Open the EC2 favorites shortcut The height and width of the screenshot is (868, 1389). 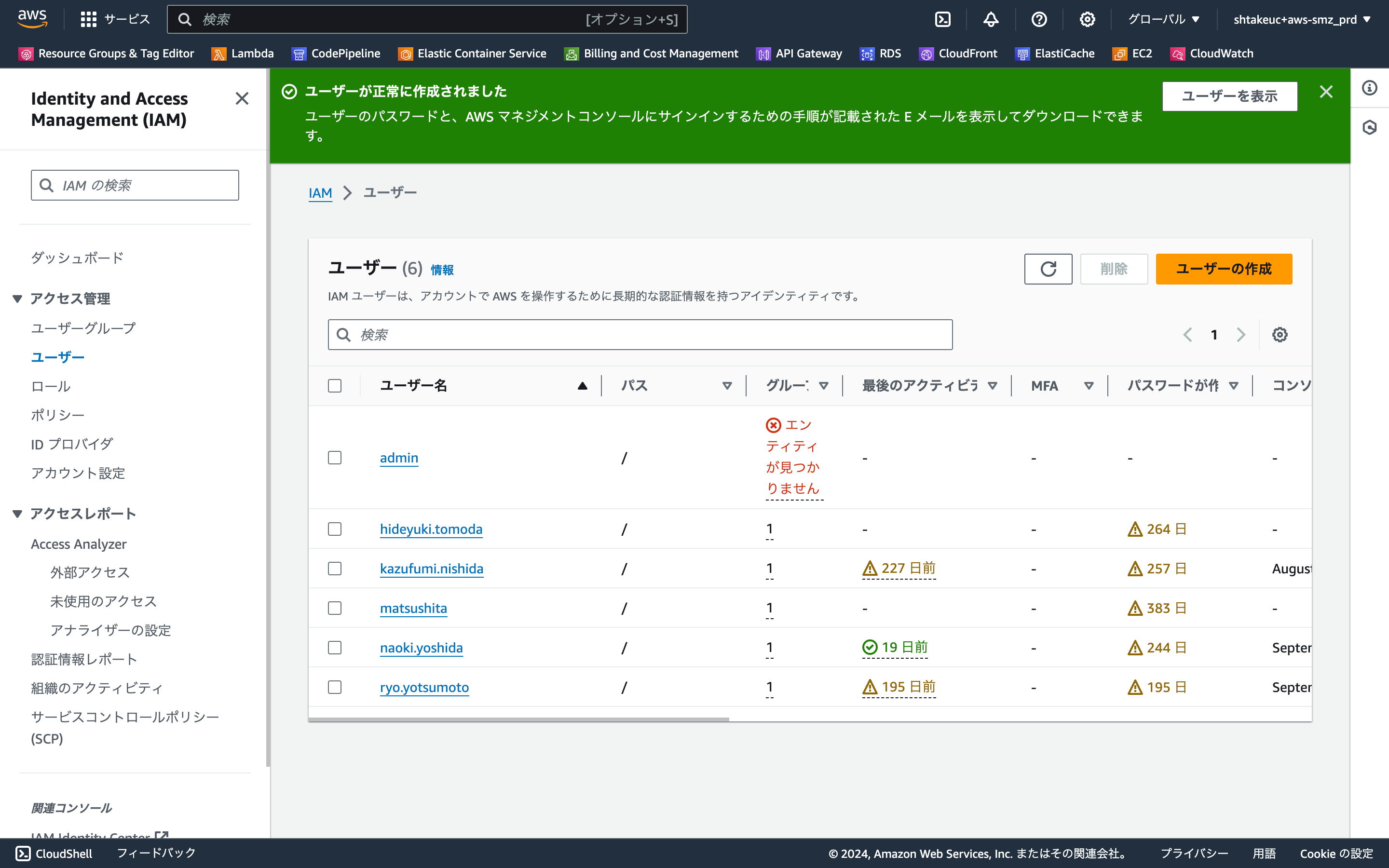pyautogui.click(x=1132, y=54)
